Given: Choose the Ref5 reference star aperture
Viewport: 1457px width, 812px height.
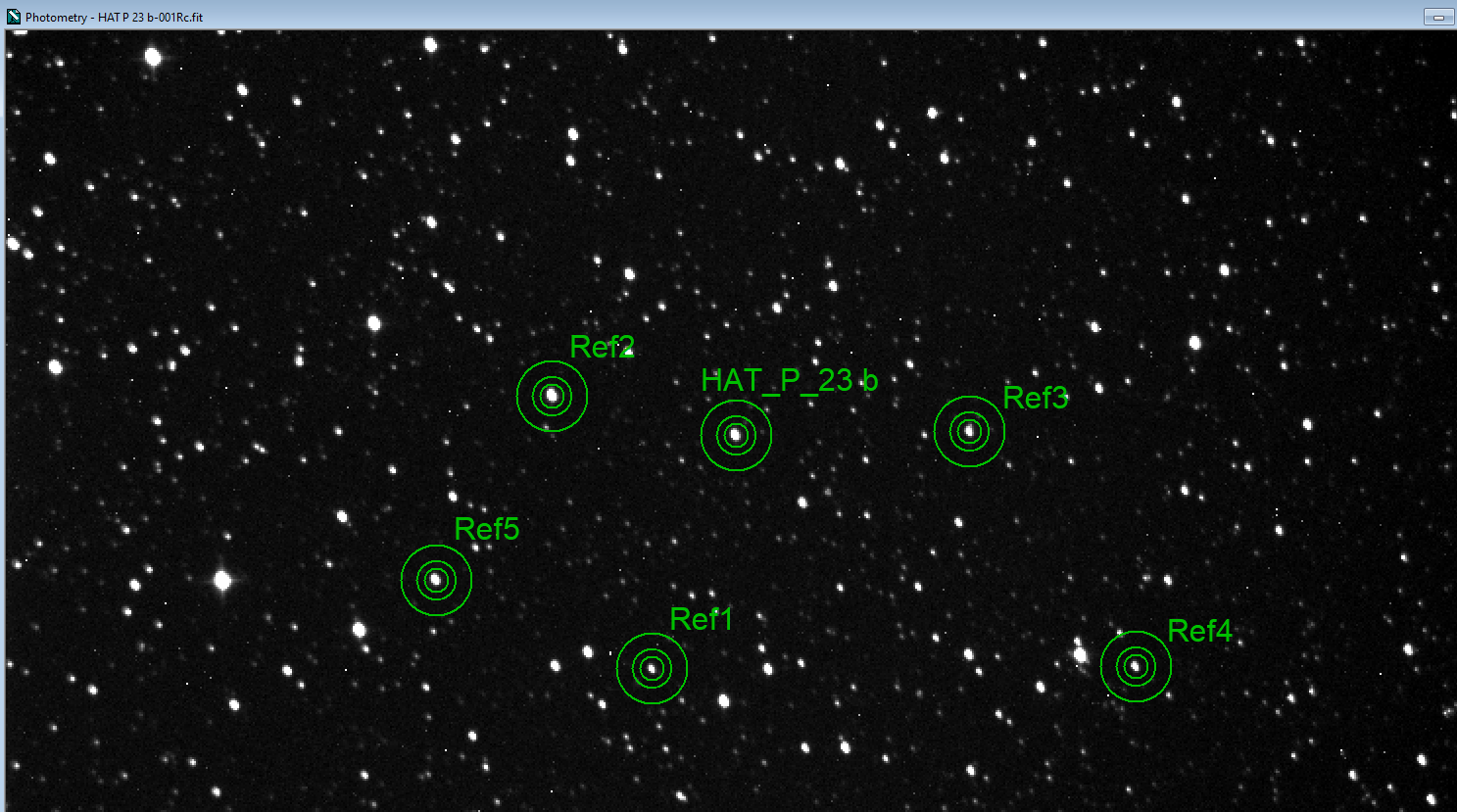Looking at the screenshot, I should click(x=436, y=580).
